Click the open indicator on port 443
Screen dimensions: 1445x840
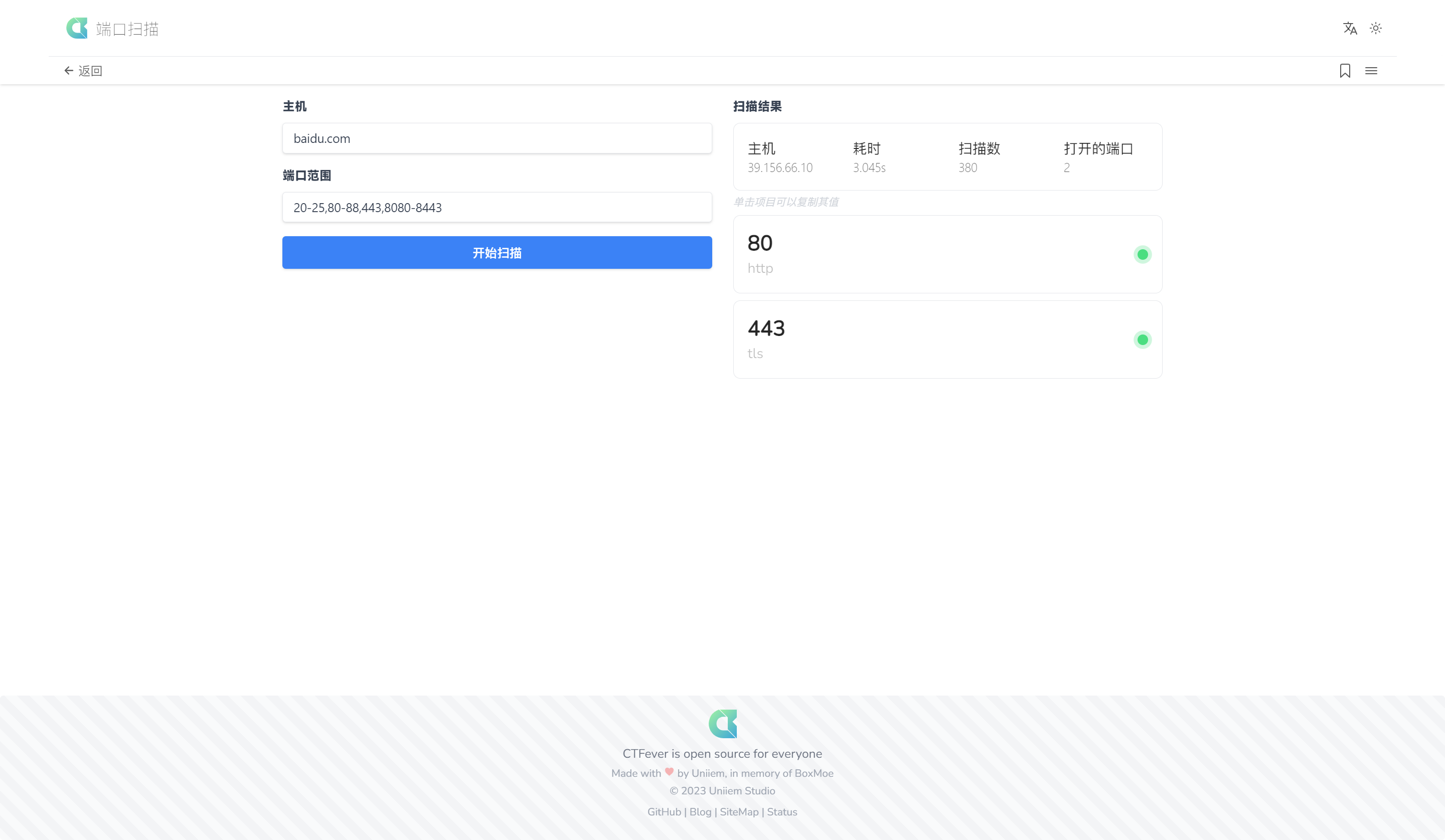point(1142,340)
